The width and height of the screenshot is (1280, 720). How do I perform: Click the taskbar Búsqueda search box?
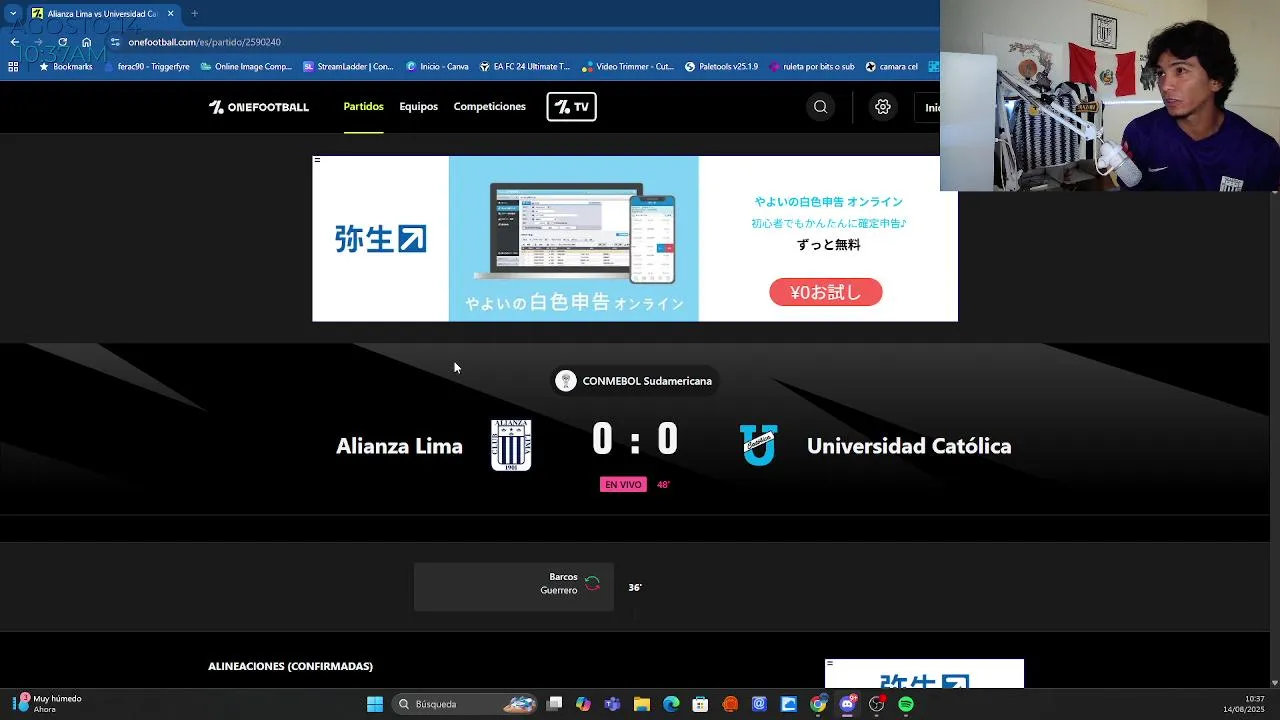click(465, 704)
